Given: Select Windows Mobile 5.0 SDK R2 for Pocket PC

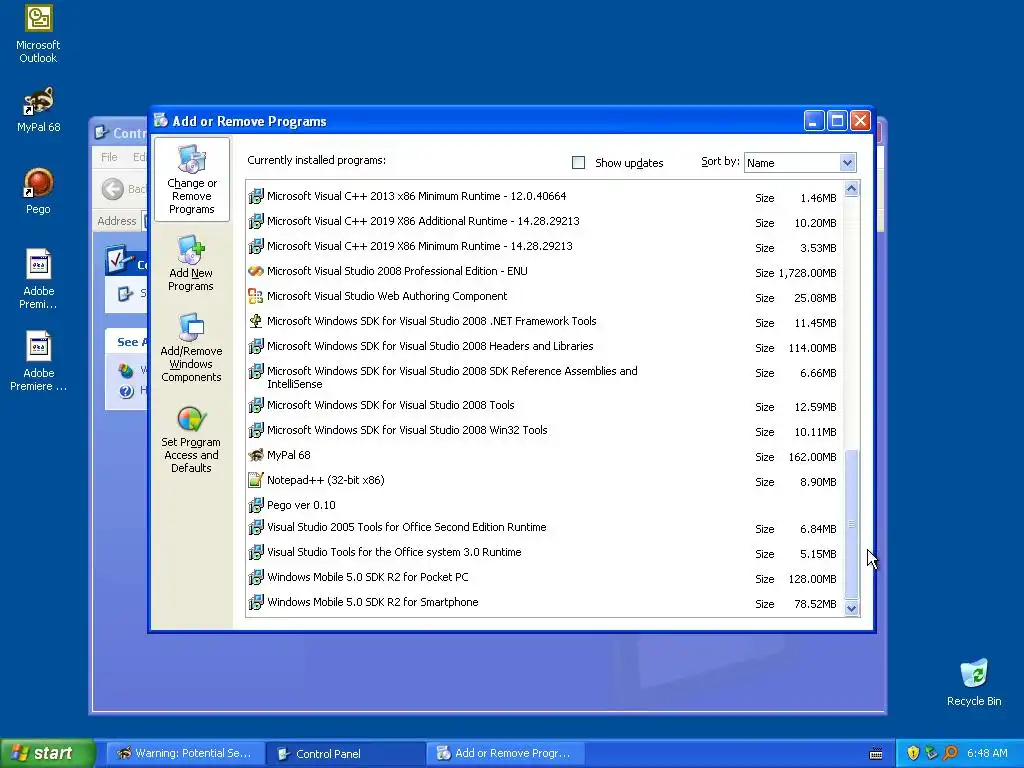Looking at the screenshot, I should (368, 577).
